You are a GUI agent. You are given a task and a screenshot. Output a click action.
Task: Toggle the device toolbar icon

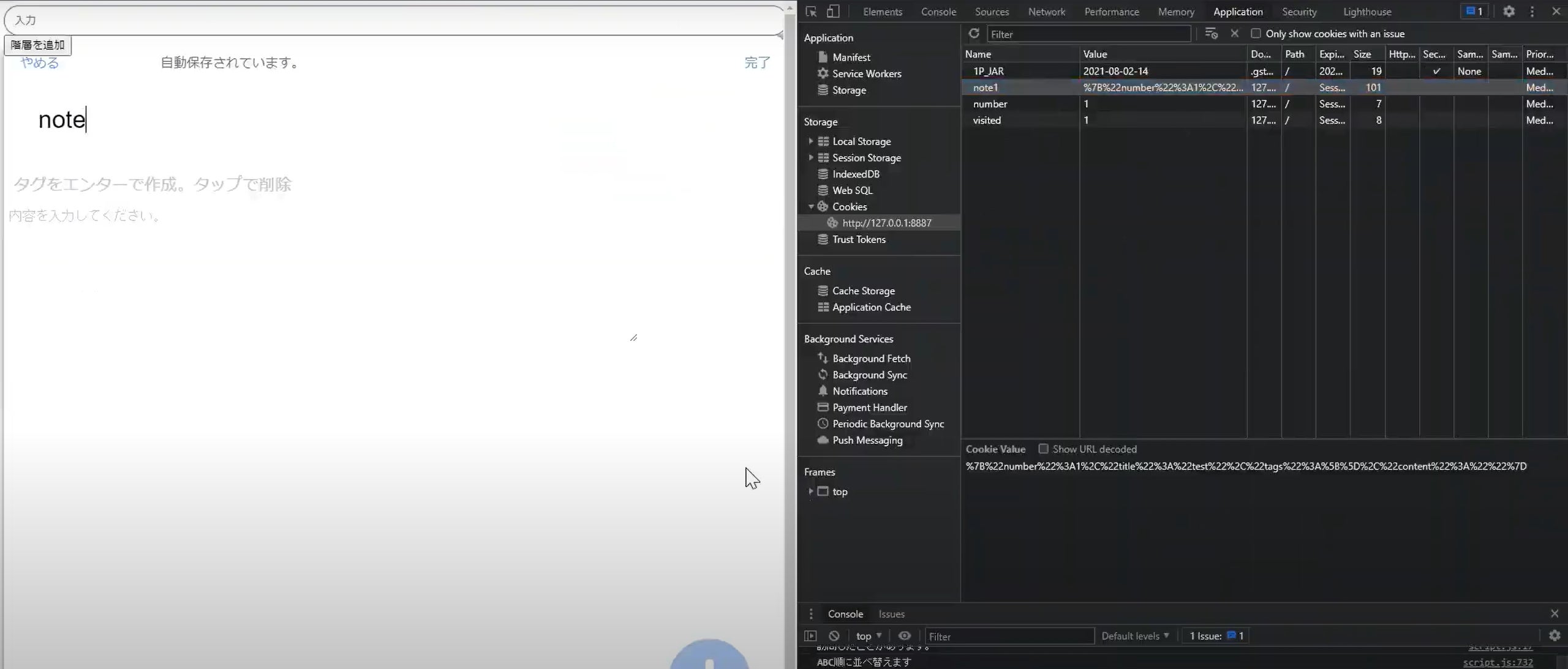pyautogui.click(x=833, y=12)
